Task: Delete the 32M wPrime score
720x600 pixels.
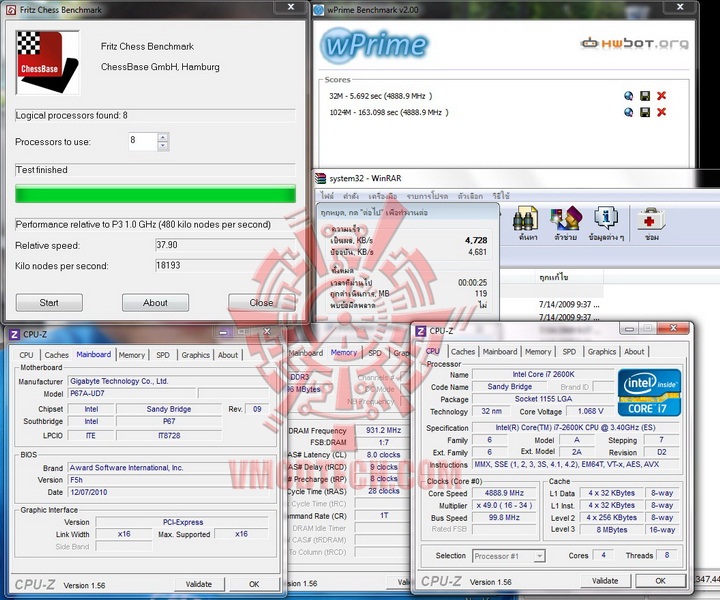Action: pos(661,96)
